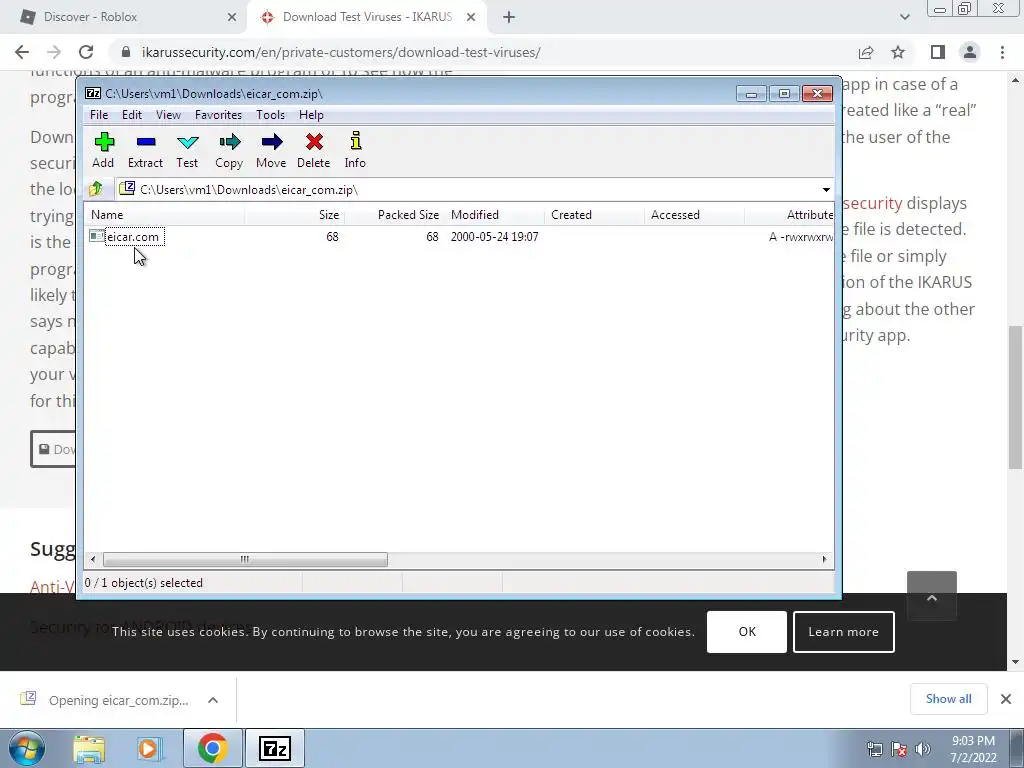
Task: Open a new Chrome tab
Action: pos(509,18)
